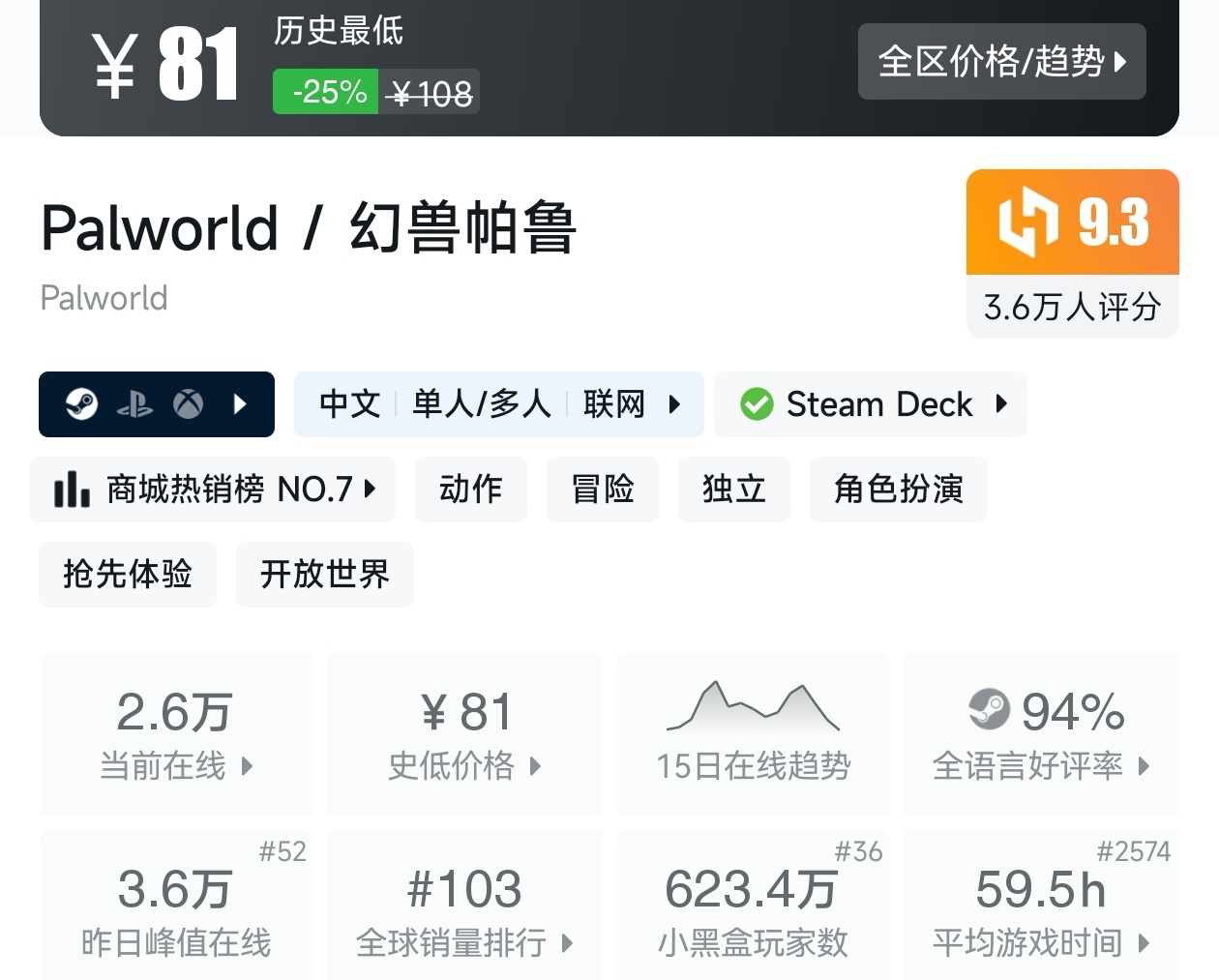
Task: Click the Xbox platform icon
Action: coord(188,403)
